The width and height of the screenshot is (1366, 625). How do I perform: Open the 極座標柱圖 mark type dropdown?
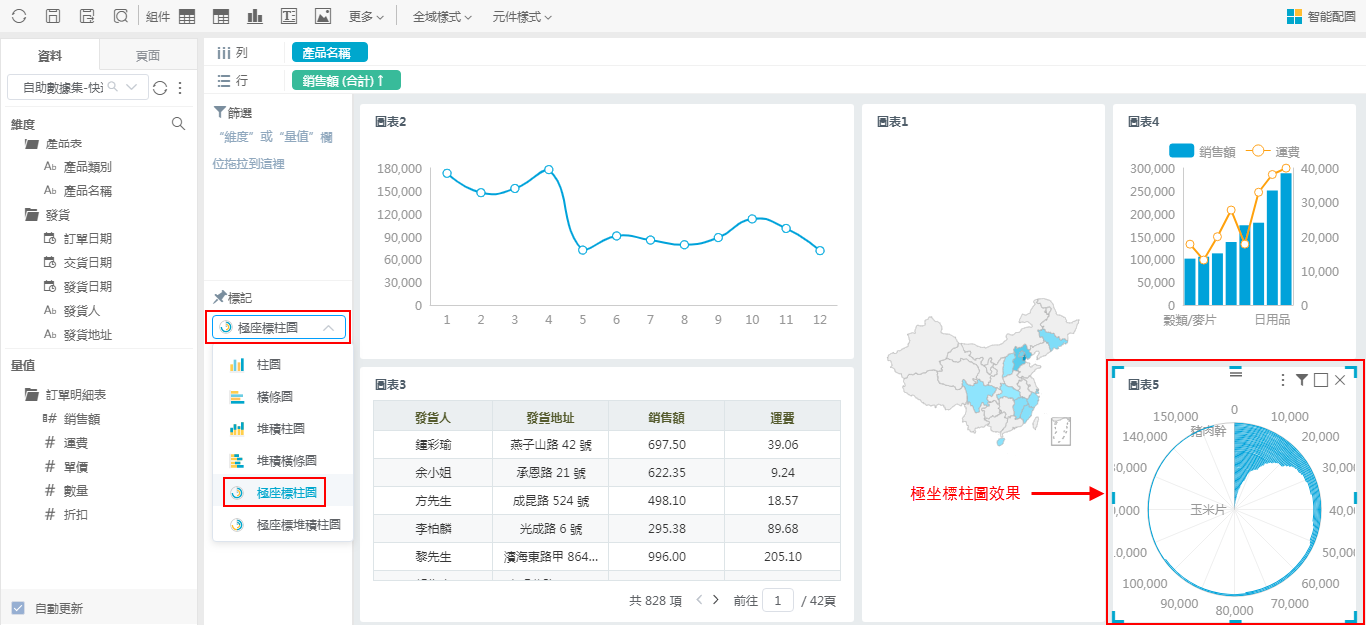(x=279, y=327)
